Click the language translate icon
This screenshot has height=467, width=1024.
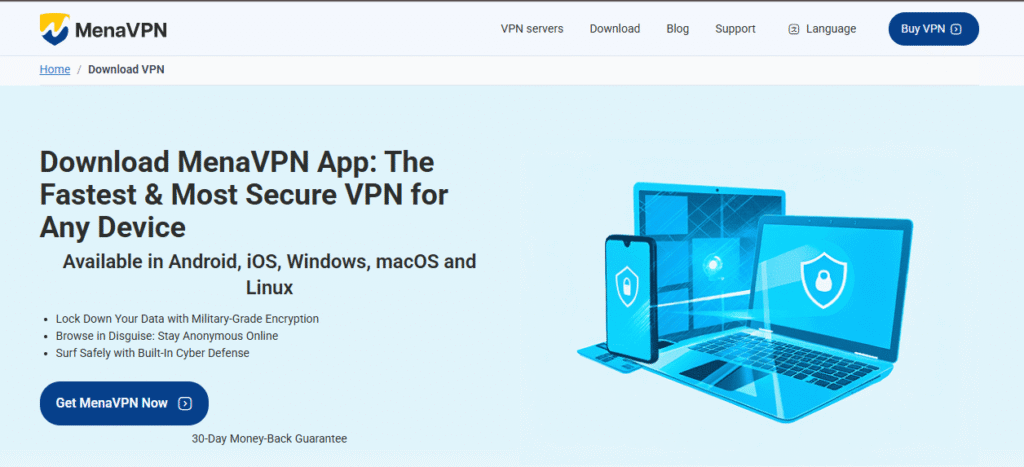click(793, 29)
